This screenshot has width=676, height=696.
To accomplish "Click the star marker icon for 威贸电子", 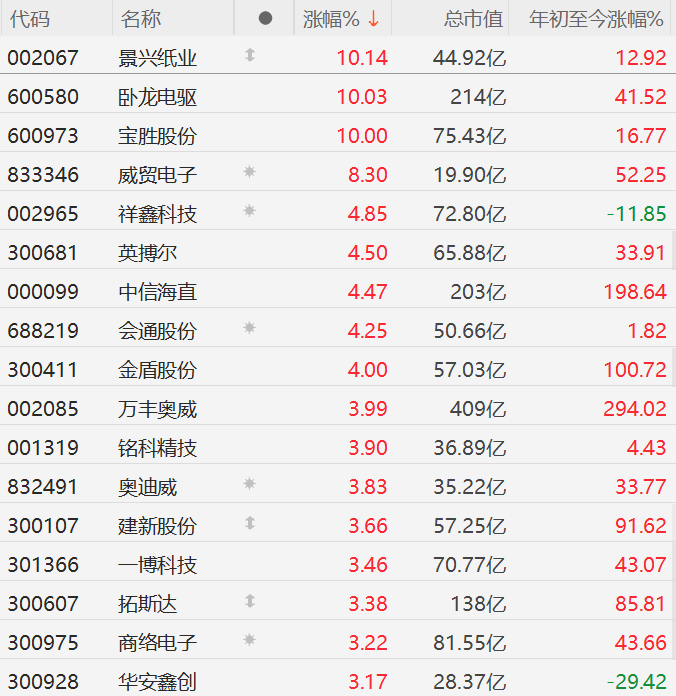I will coord(249,172).
